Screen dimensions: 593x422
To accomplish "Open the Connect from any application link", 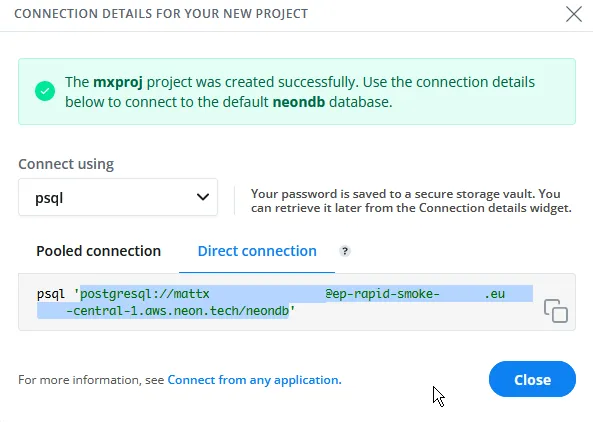I will click(254, 380).
